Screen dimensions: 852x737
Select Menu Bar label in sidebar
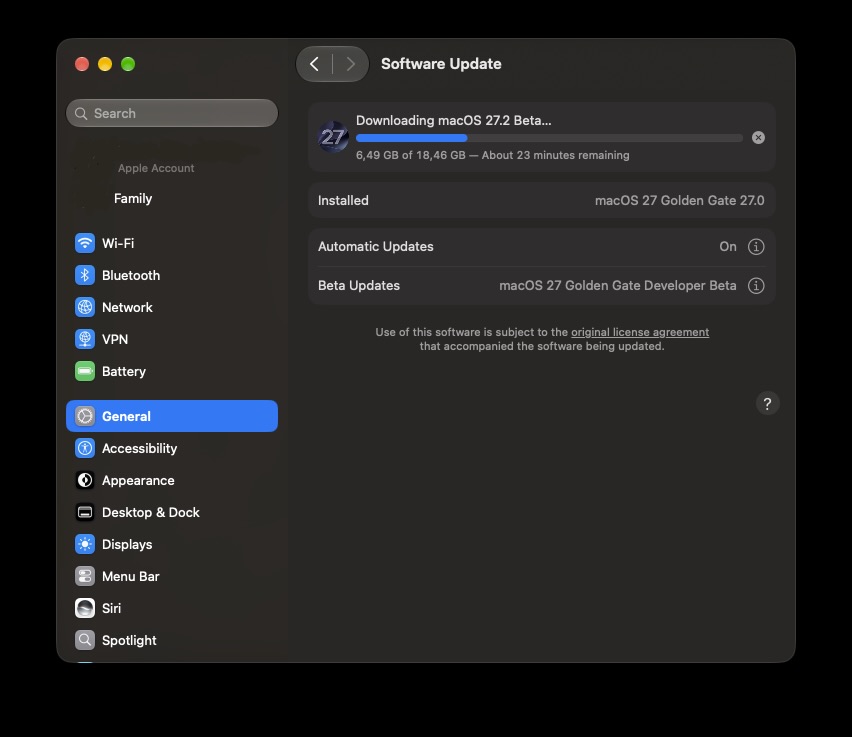tap(130, 576)
